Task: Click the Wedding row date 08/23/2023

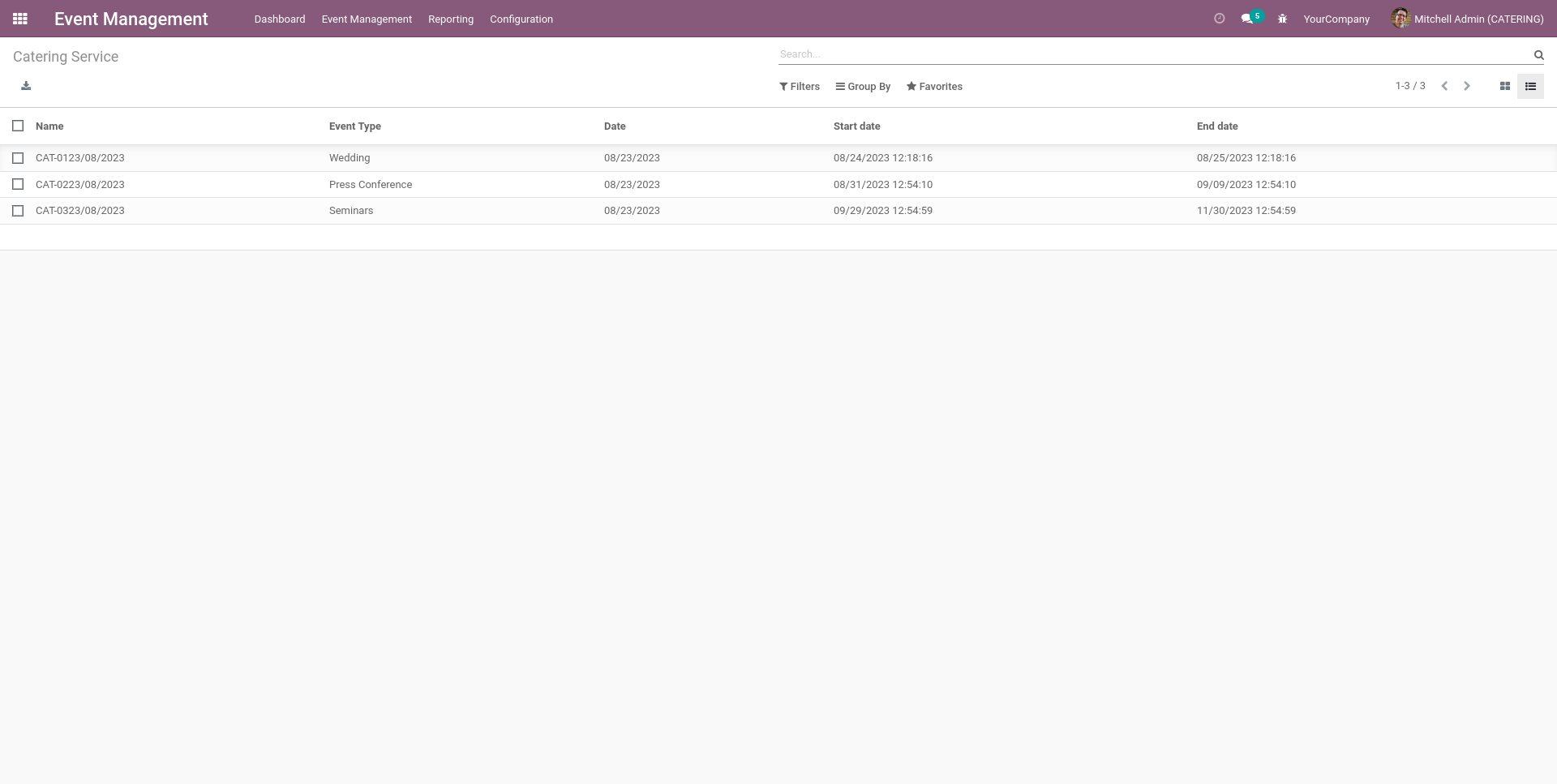Action: coord(632,158)
